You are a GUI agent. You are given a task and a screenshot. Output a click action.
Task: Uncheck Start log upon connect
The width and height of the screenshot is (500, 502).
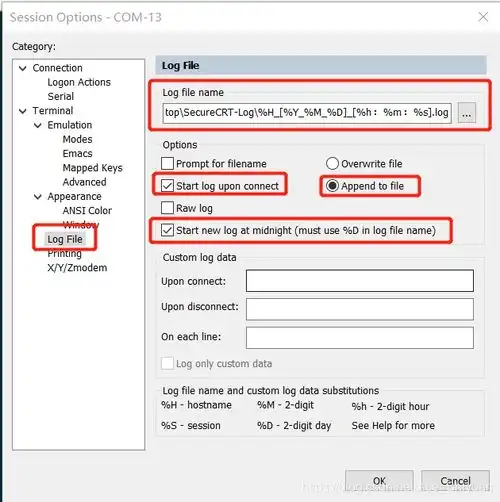pos(167,186)
